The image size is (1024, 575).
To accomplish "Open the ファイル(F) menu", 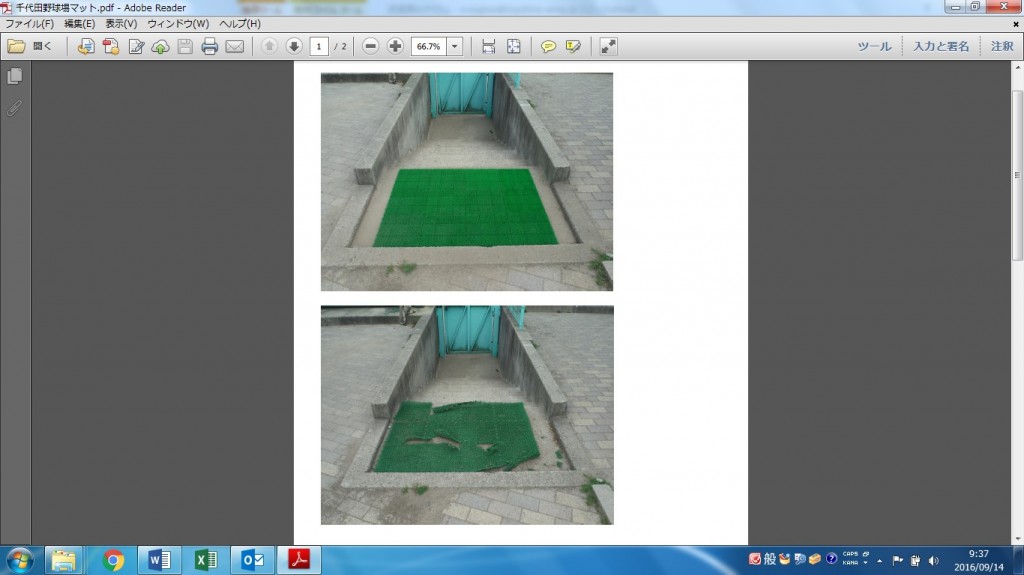I will pos(29,24).
